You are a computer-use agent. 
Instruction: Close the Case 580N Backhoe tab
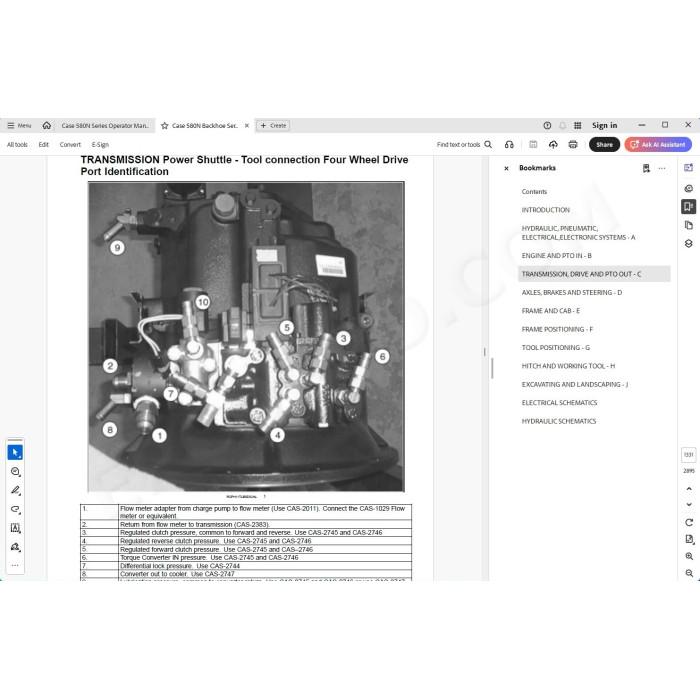pyautogui.click(x=247, y=125)
